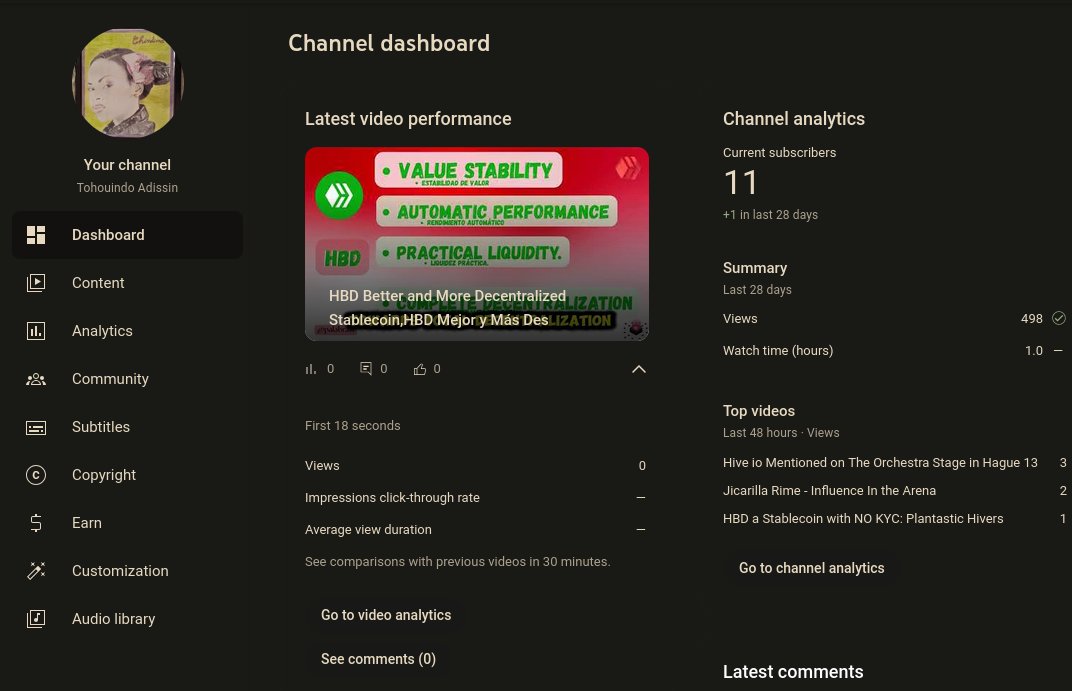Click the First 18 seconds text
This screenshot has height=691, width=1072.
click(353, 426)
